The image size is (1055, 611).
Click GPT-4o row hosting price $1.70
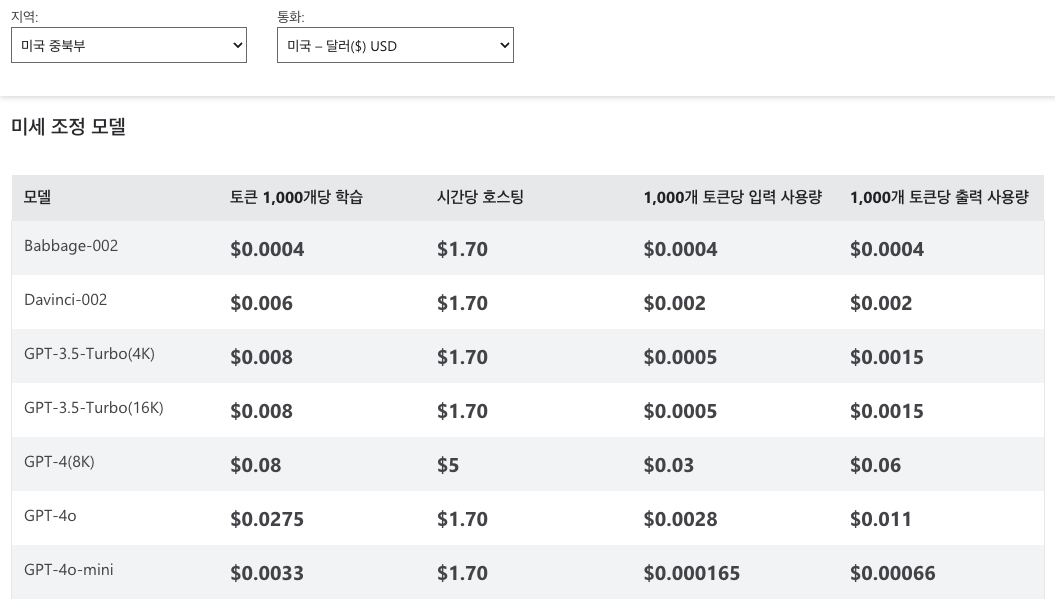point(462,519)
